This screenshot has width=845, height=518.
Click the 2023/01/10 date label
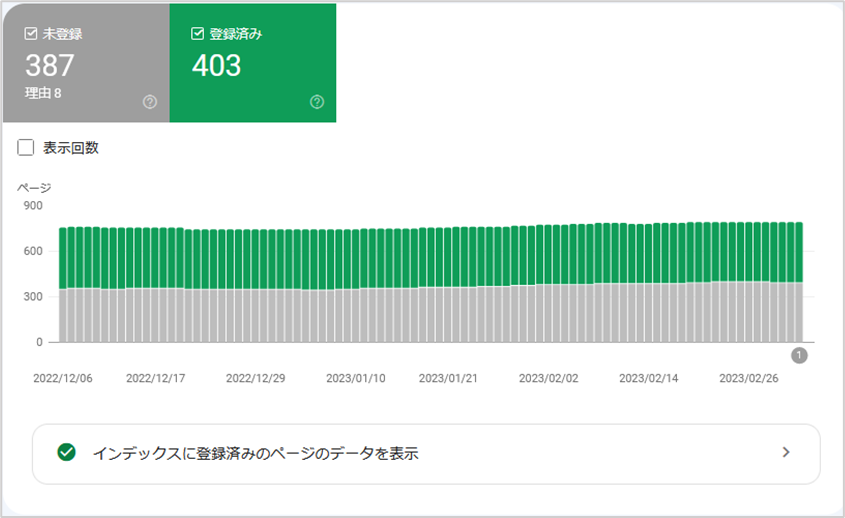click(x=356, y=378)
